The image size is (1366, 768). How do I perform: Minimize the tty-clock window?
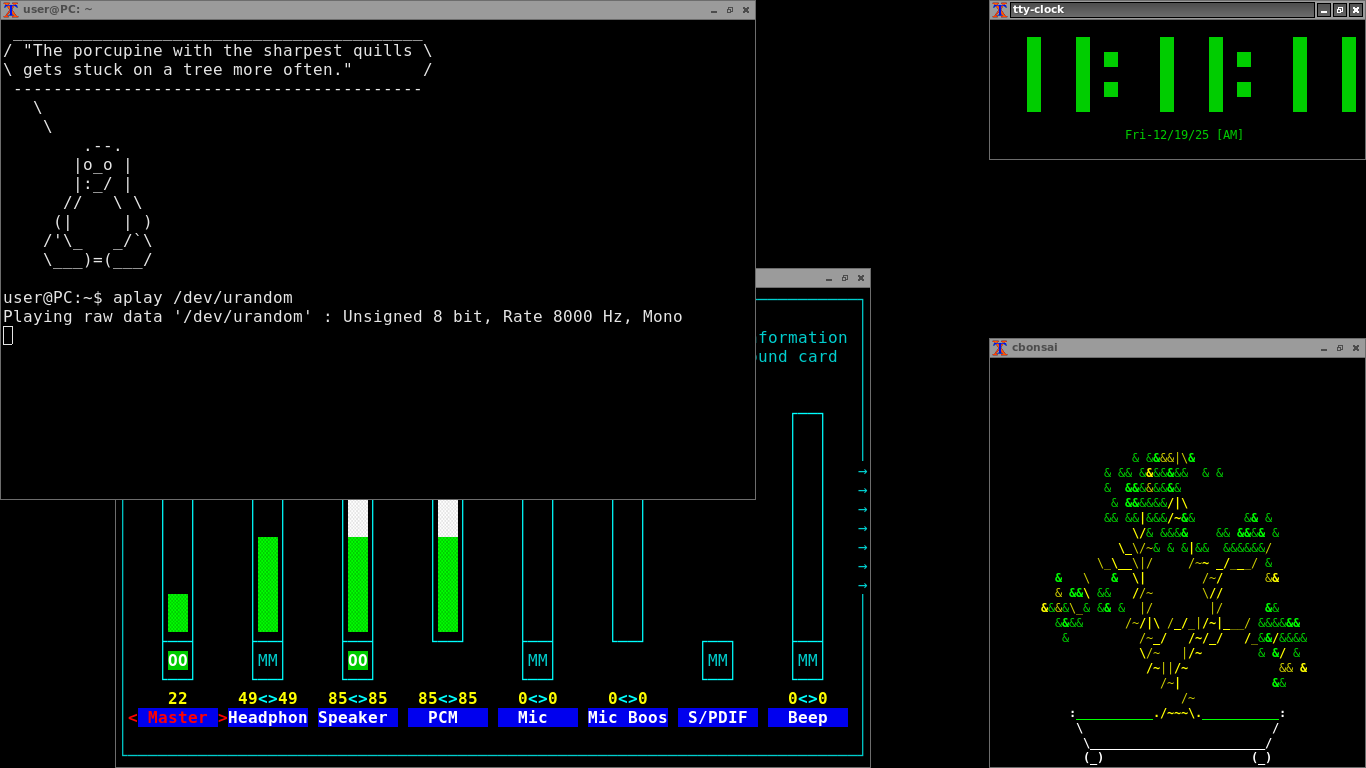(x=1324, y=10)
